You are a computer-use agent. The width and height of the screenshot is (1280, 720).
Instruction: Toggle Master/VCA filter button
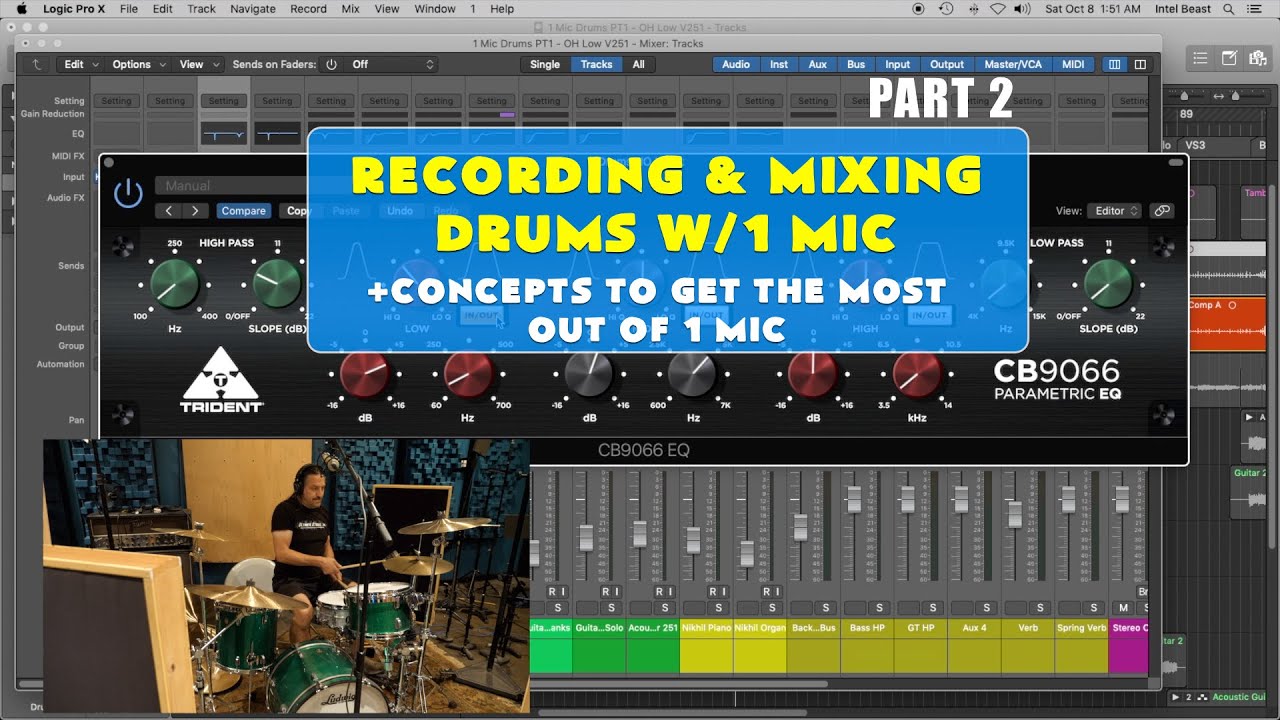click(1013, 64)
